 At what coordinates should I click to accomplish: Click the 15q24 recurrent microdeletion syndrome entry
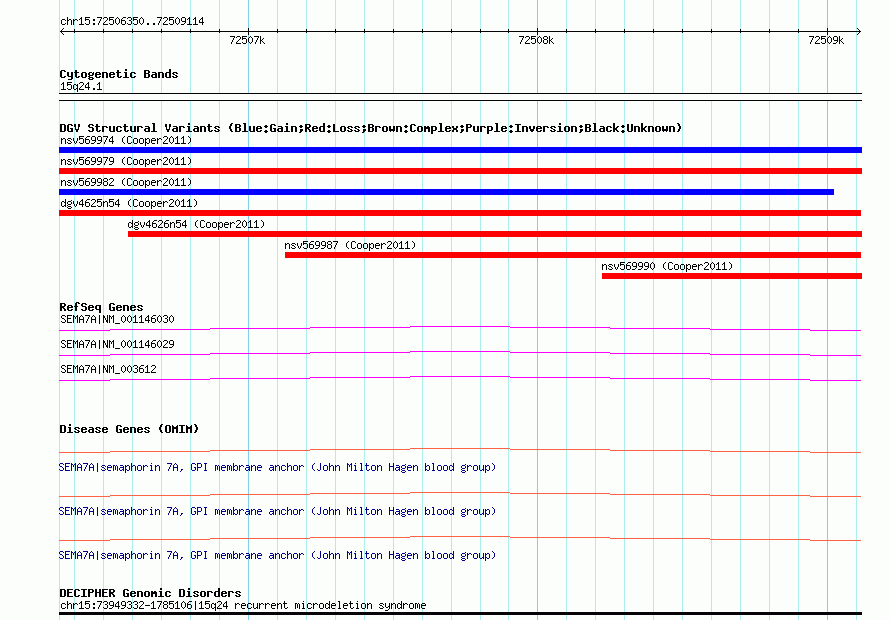coord(243,606)
